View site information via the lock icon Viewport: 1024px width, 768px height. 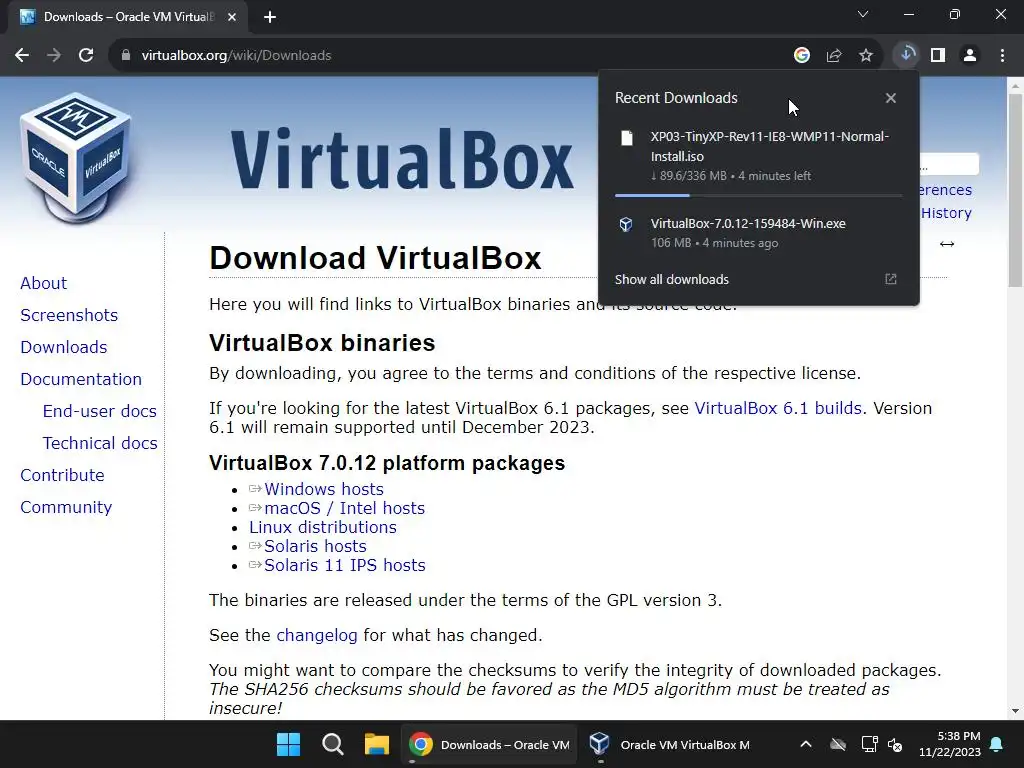pyautogui.click(x=126, y=56)
